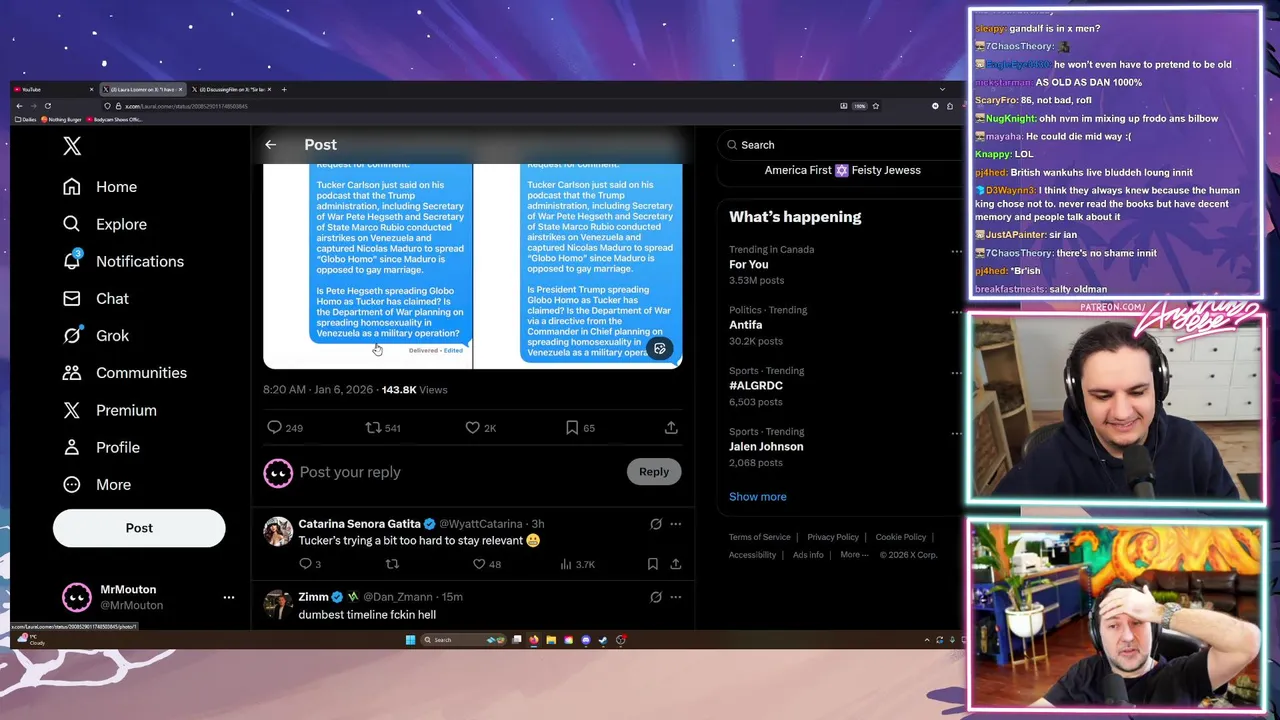Open Chat in sidebar
The image size is (1280, 720).
96,298
